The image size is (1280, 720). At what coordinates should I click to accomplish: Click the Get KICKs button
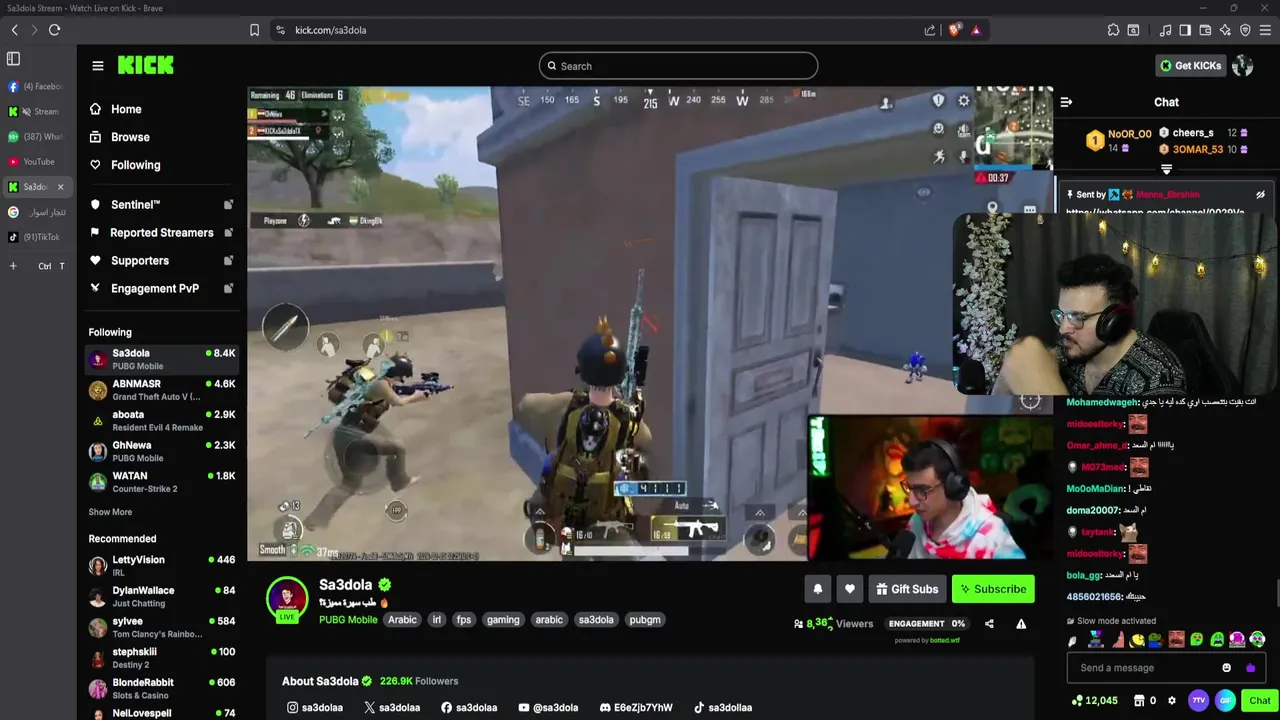(1190, 66)
